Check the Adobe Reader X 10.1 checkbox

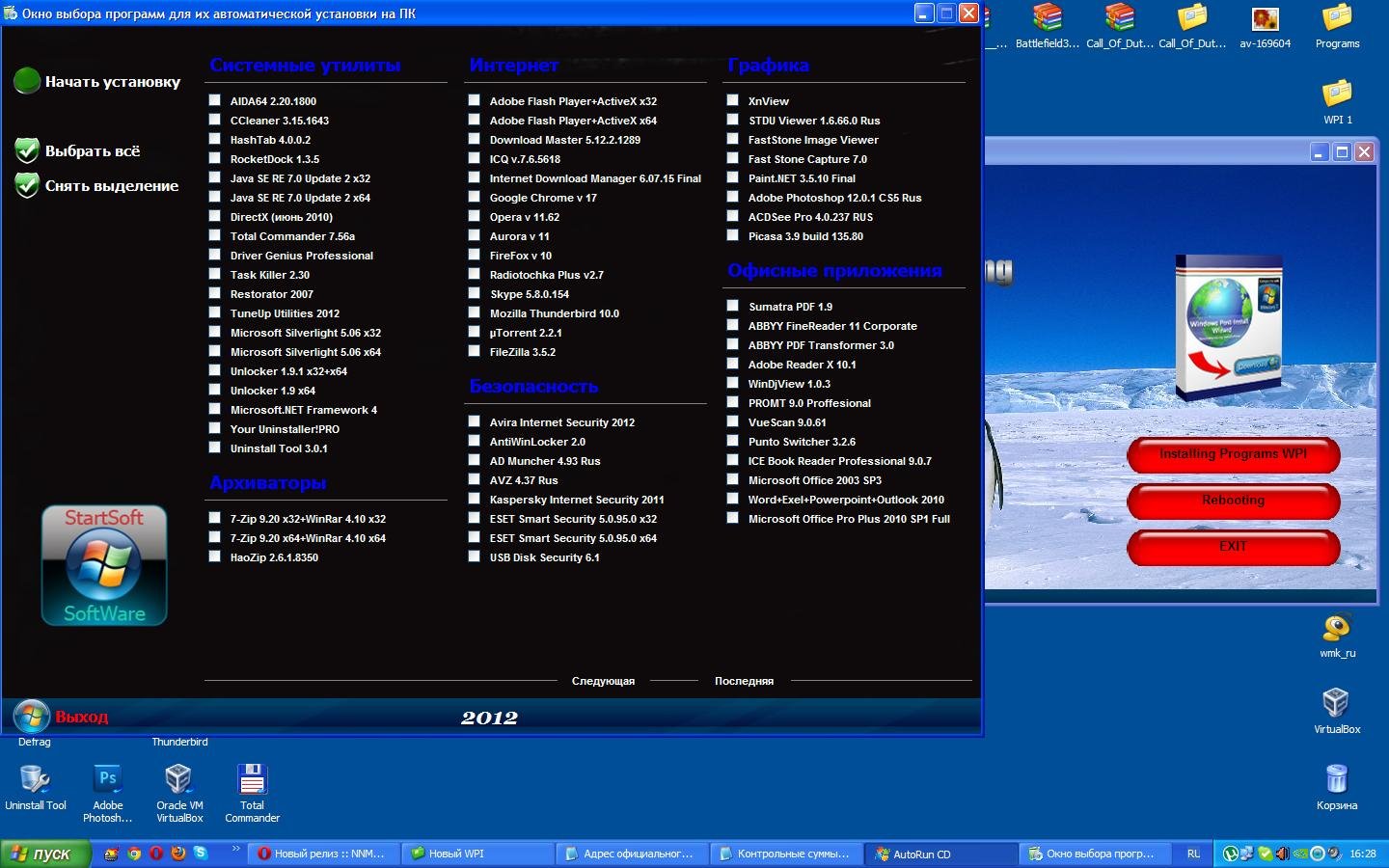(x=733, y=364)
